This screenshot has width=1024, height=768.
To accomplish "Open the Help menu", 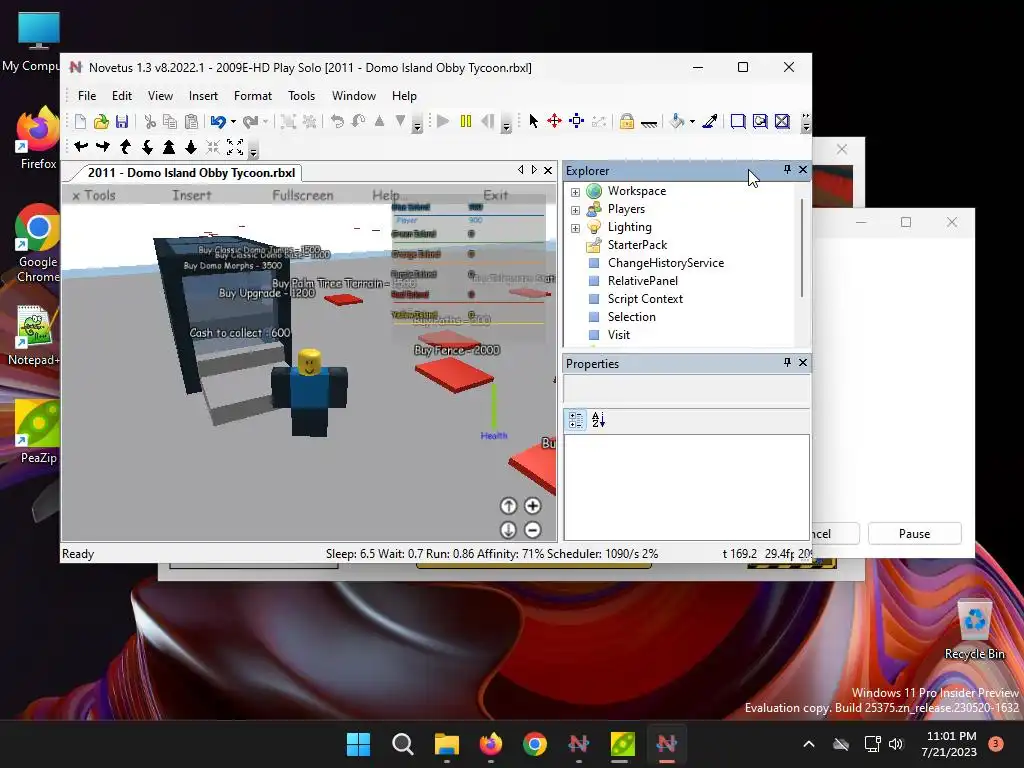I will click(x=404, y=95).
